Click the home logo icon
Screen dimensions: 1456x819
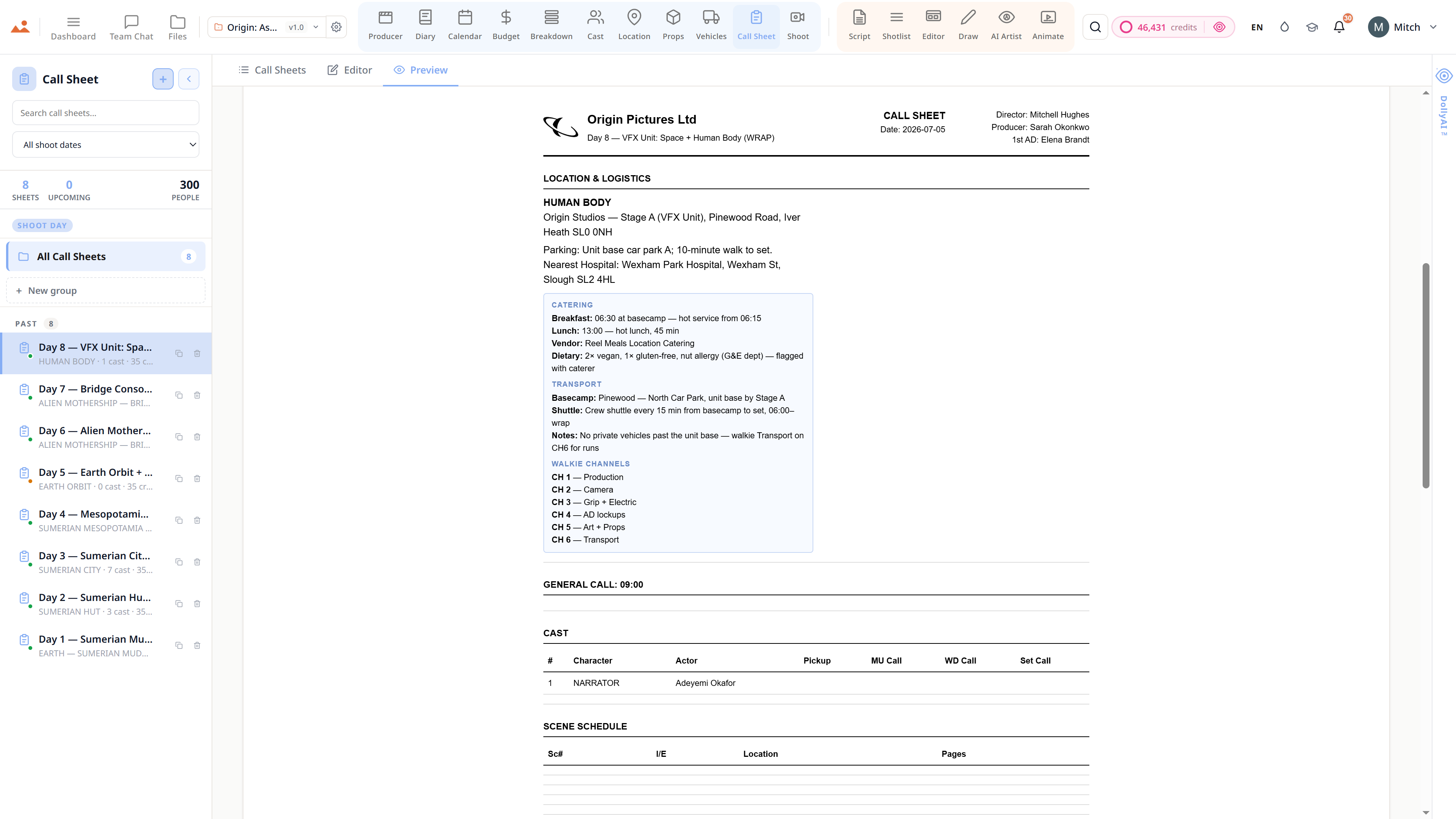[20, 27]
